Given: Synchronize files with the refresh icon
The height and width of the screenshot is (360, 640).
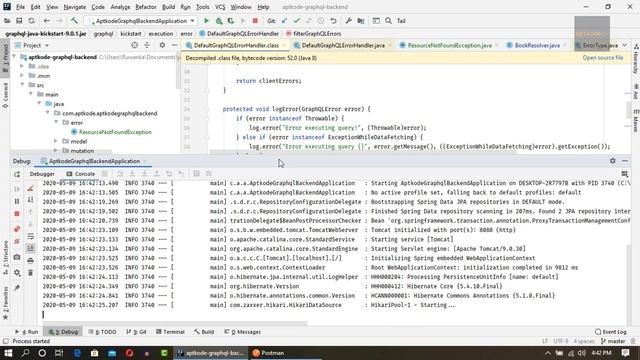Looking at the screenshot, I should [x=31, y=21].
